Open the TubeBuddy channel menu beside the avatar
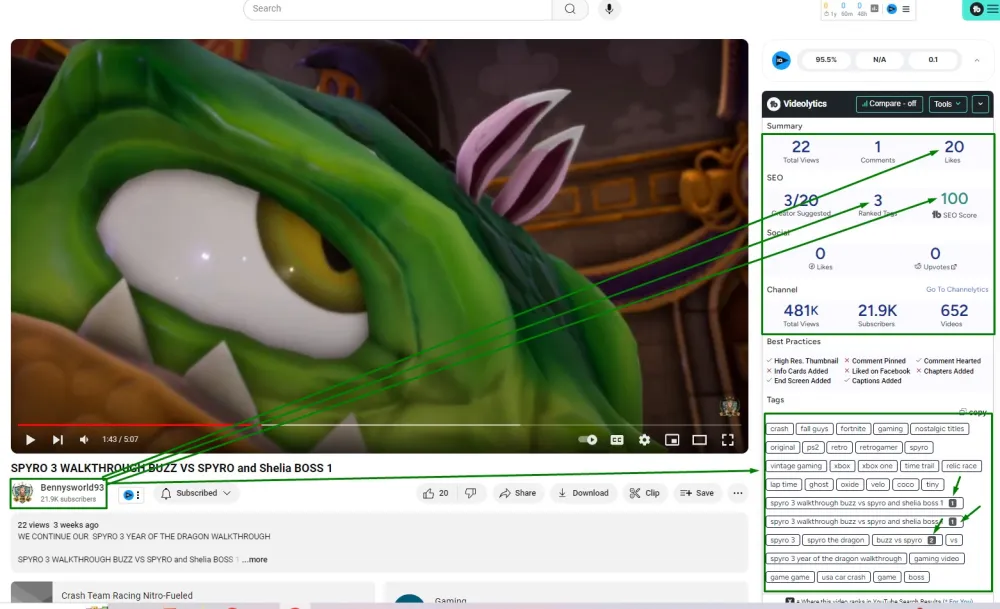Image resolution: width=1000 pixels, height=609 pixels. pos(131,494)
